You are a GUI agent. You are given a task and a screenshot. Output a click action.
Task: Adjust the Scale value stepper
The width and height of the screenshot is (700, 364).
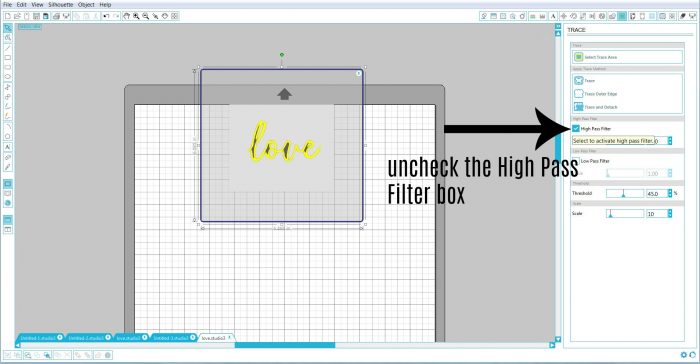coord(670,213)
